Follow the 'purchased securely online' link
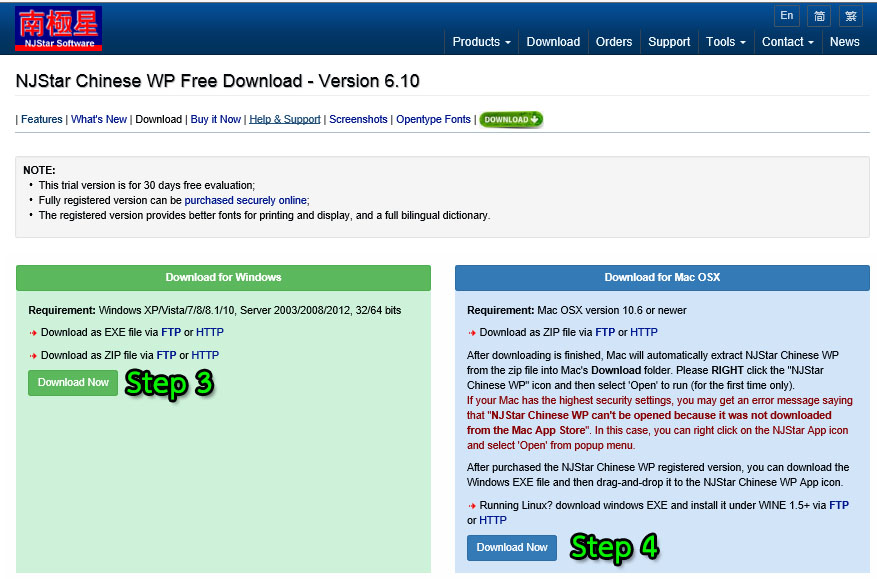Image resolution: width=877 pixels, height=579 pixels. click(246, 200)
